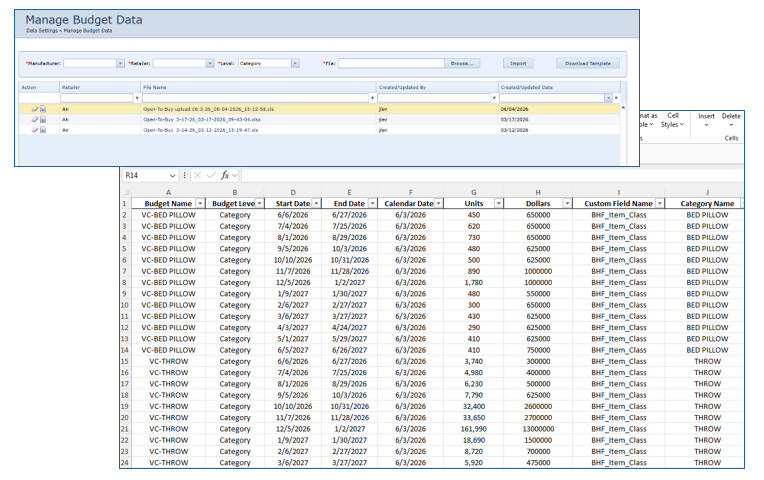The width and height of the screenshot is (764, 480).
Task: Expand the Excel formula bar chevron
Action: click(x=235, y=175)
